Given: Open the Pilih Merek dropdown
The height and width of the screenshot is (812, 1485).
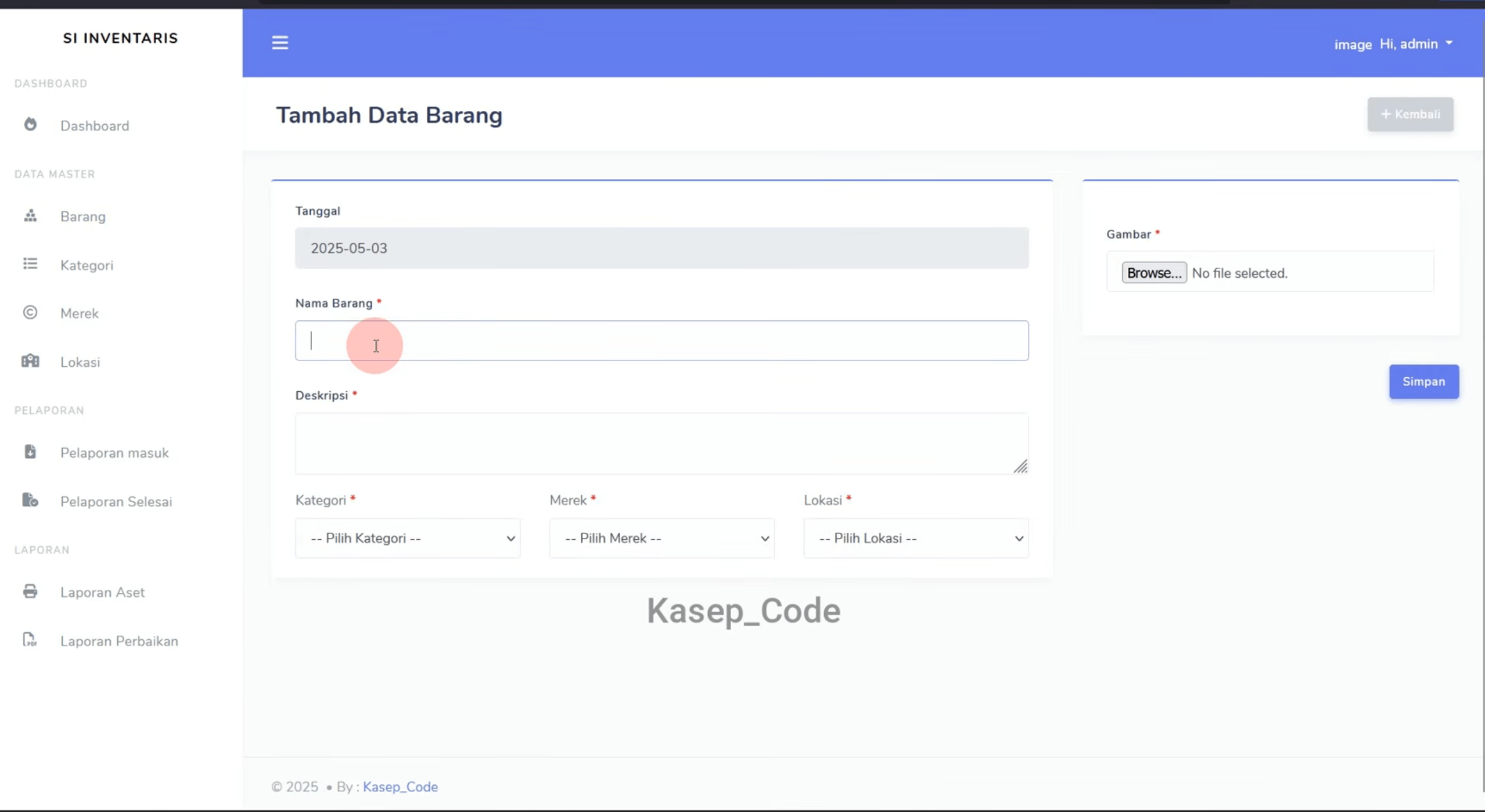Looking at the screenshot, I should (662, 538).
